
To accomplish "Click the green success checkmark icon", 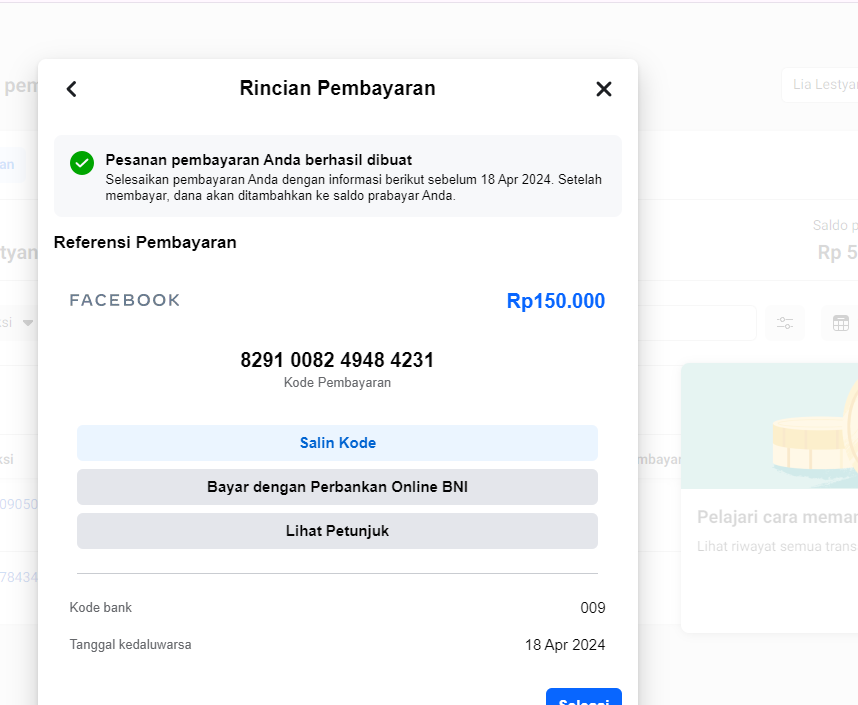I will [x=82, y=163].
